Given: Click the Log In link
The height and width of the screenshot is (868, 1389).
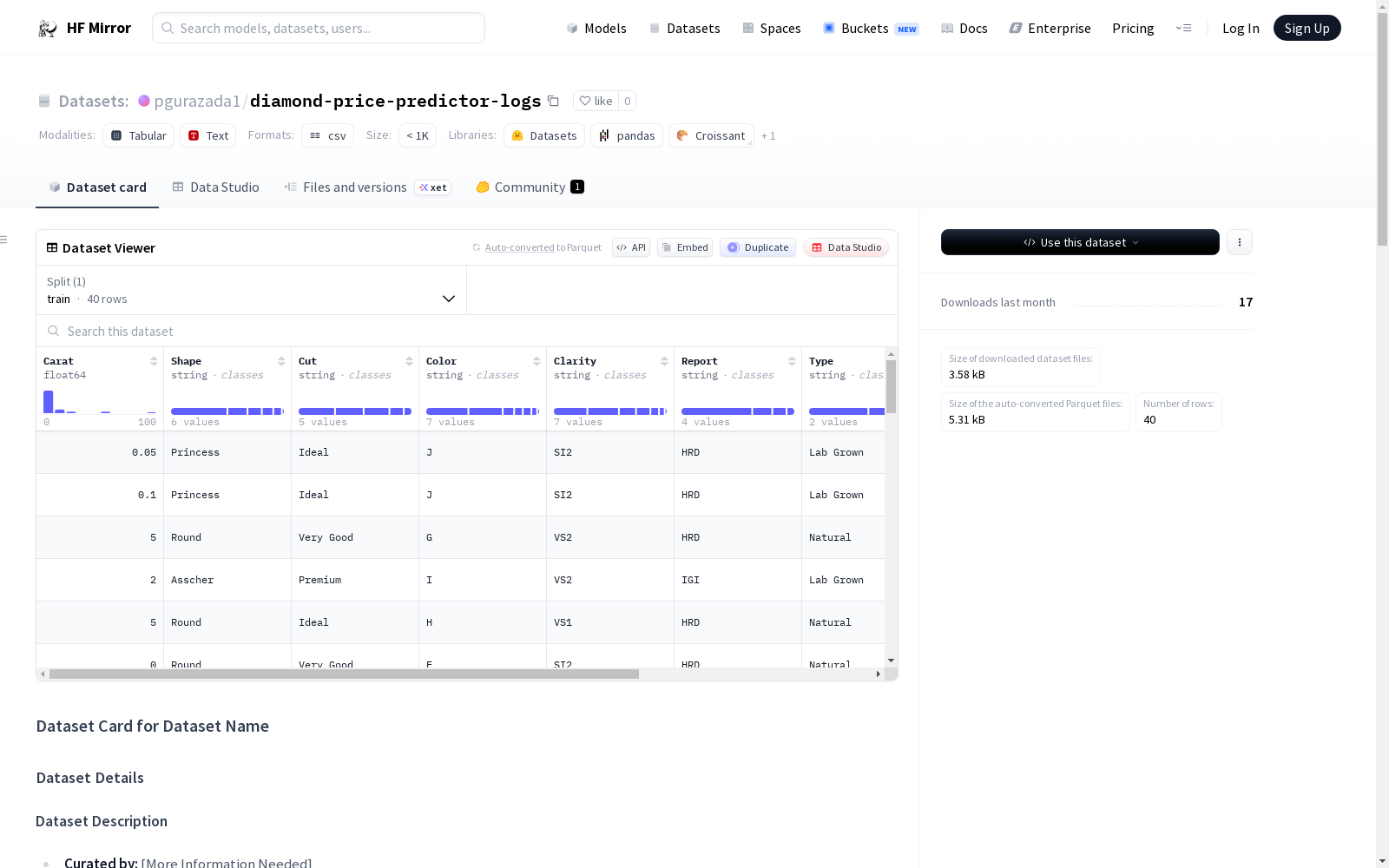Looking at the screenshot, I should click(1241, 29).
